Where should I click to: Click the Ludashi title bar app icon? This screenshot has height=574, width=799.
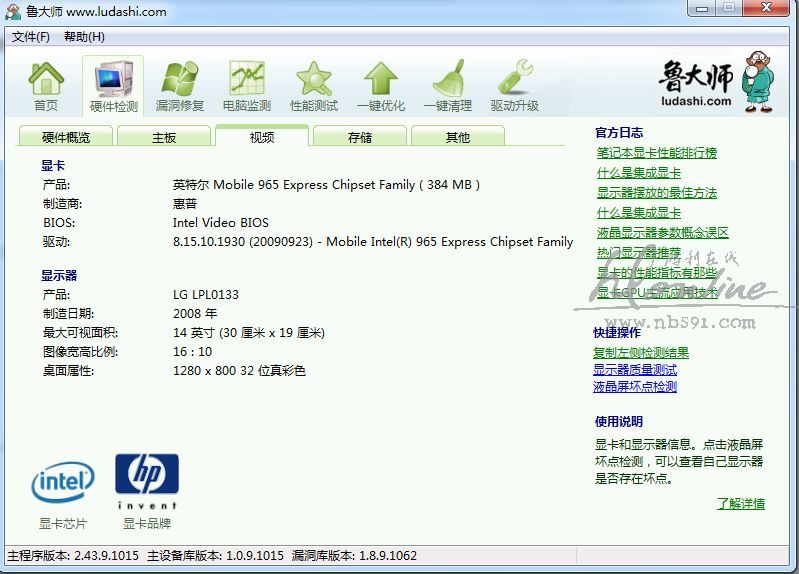[13, 11]
